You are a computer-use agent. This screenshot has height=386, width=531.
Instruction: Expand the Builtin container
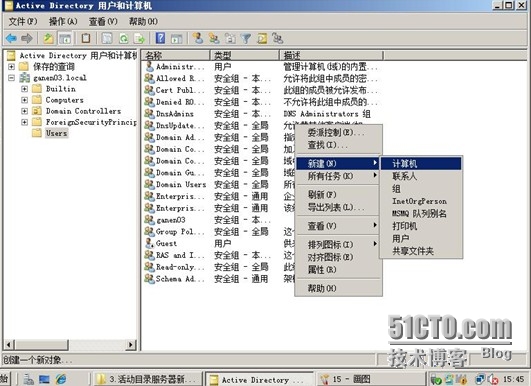(x=24, y=89)
